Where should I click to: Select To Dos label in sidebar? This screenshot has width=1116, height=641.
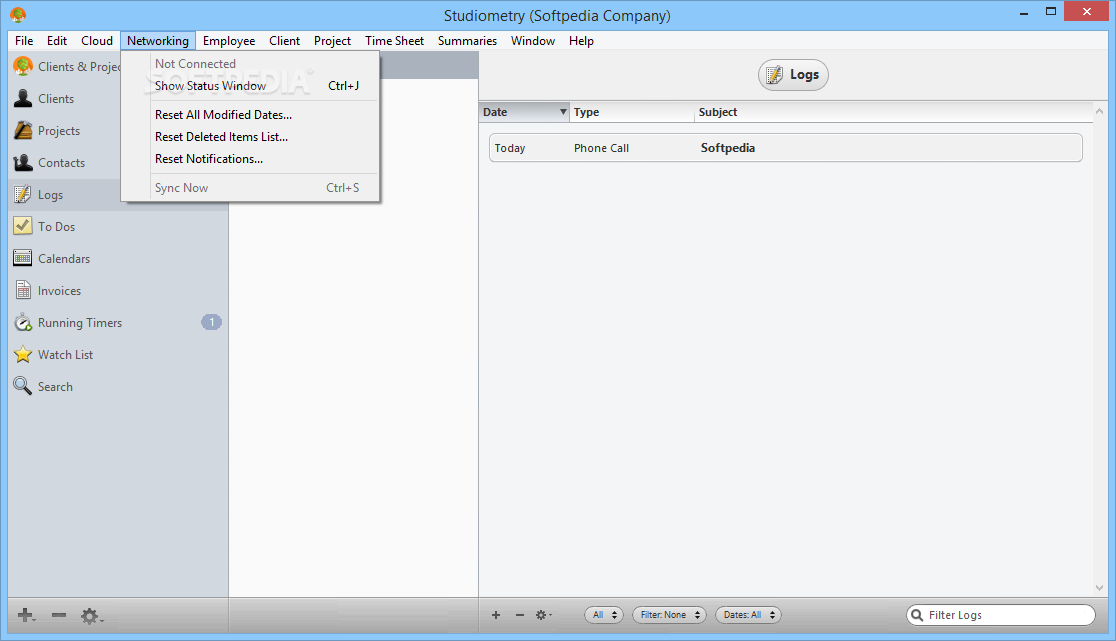point(56,226)
